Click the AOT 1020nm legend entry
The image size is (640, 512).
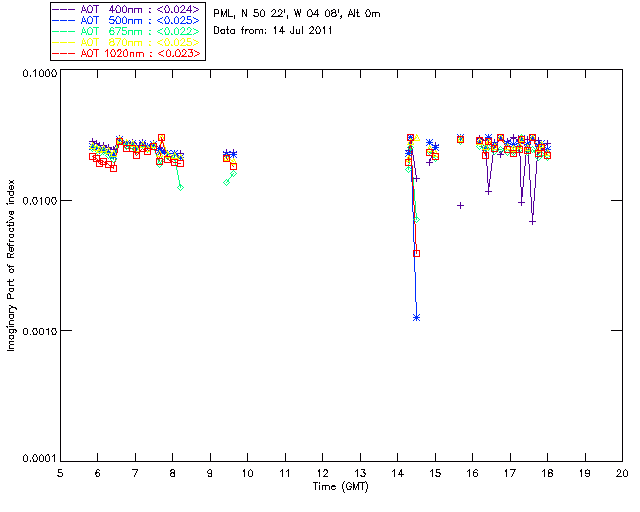coord(127,53)
